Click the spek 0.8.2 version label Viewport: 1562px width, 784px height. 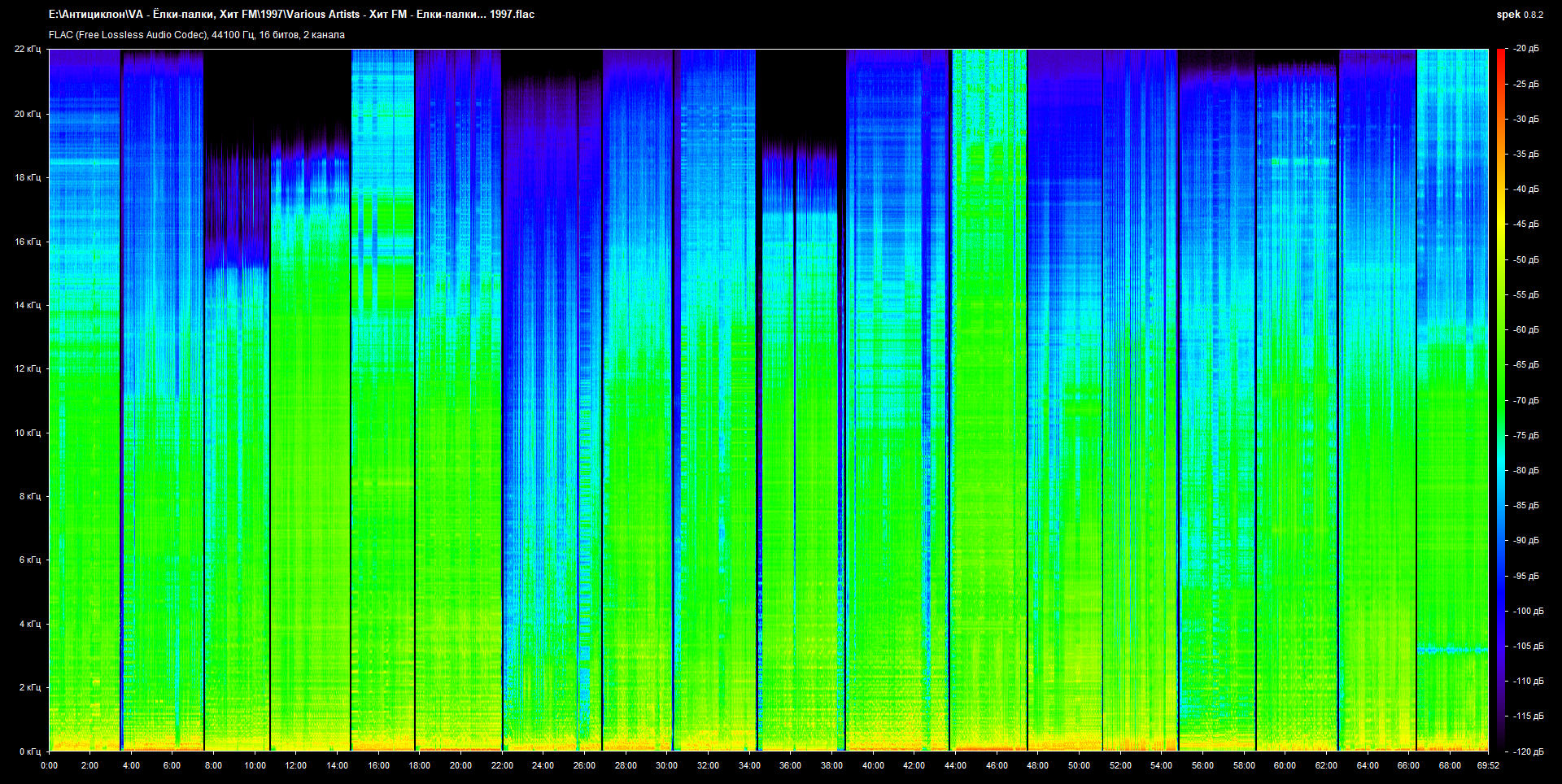tap(1519, 15)
